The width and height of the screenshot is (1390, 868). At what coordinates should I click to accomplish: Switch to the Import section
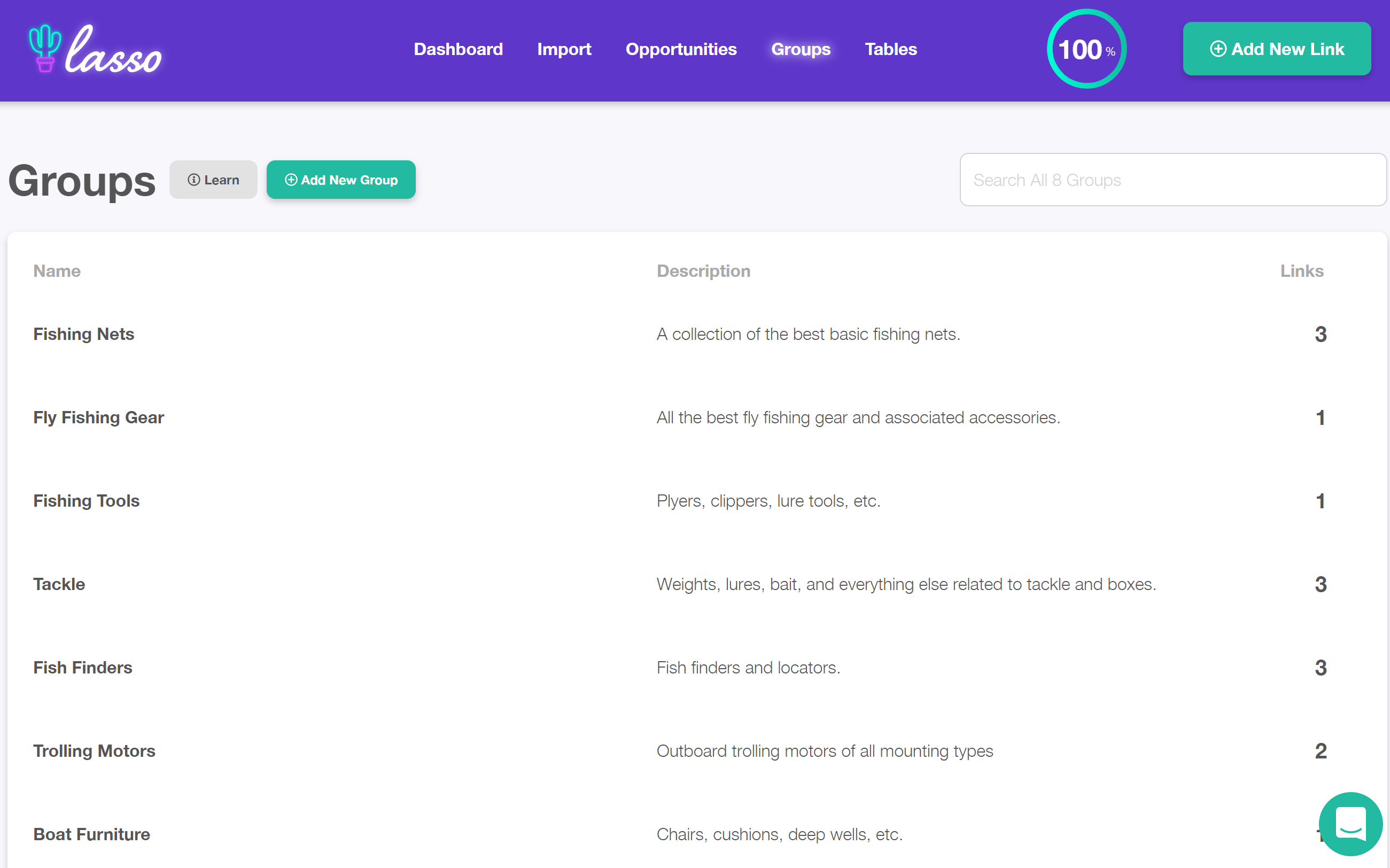point(564,49)
